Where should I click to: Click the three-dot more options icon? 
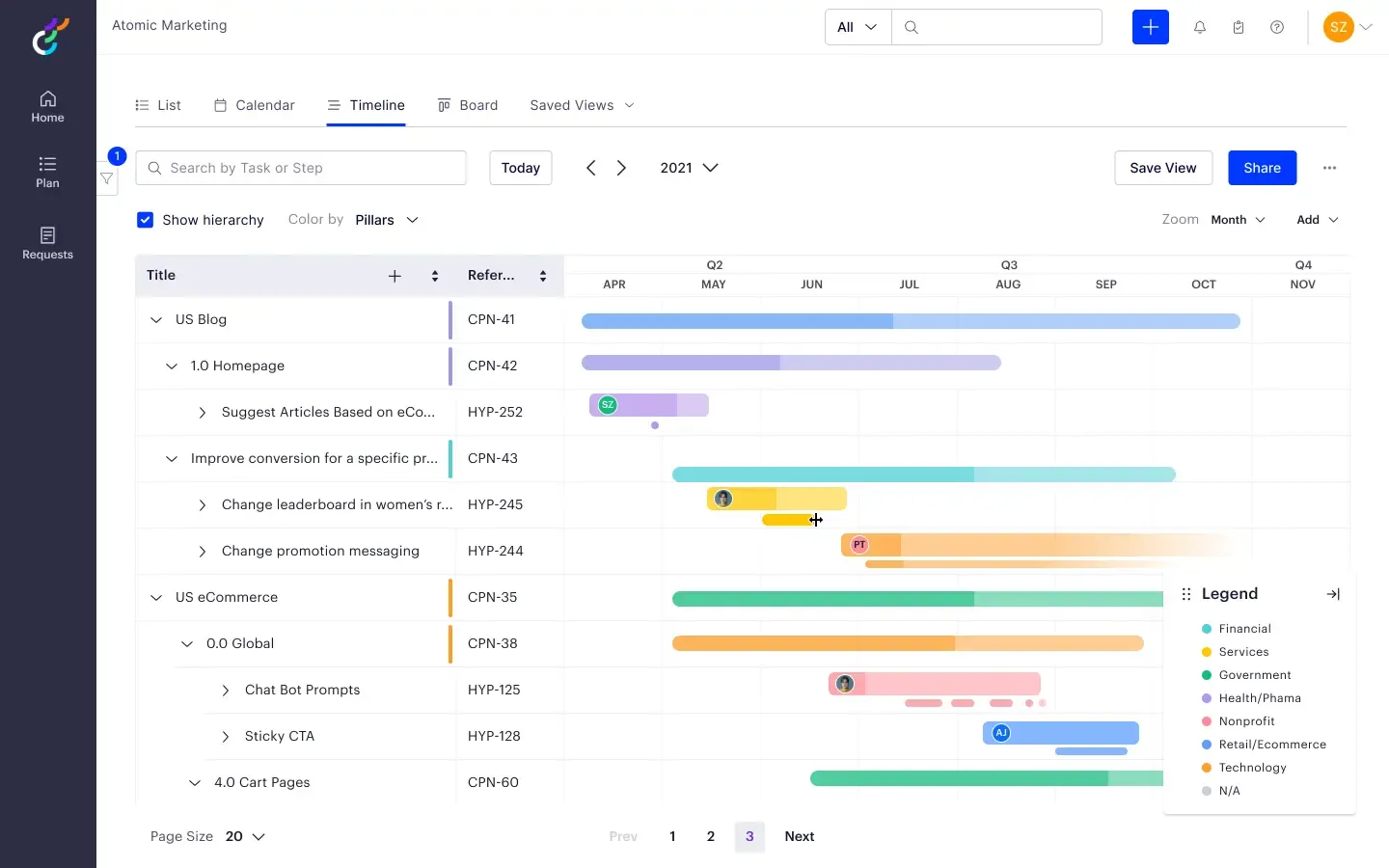[1329, 168]
